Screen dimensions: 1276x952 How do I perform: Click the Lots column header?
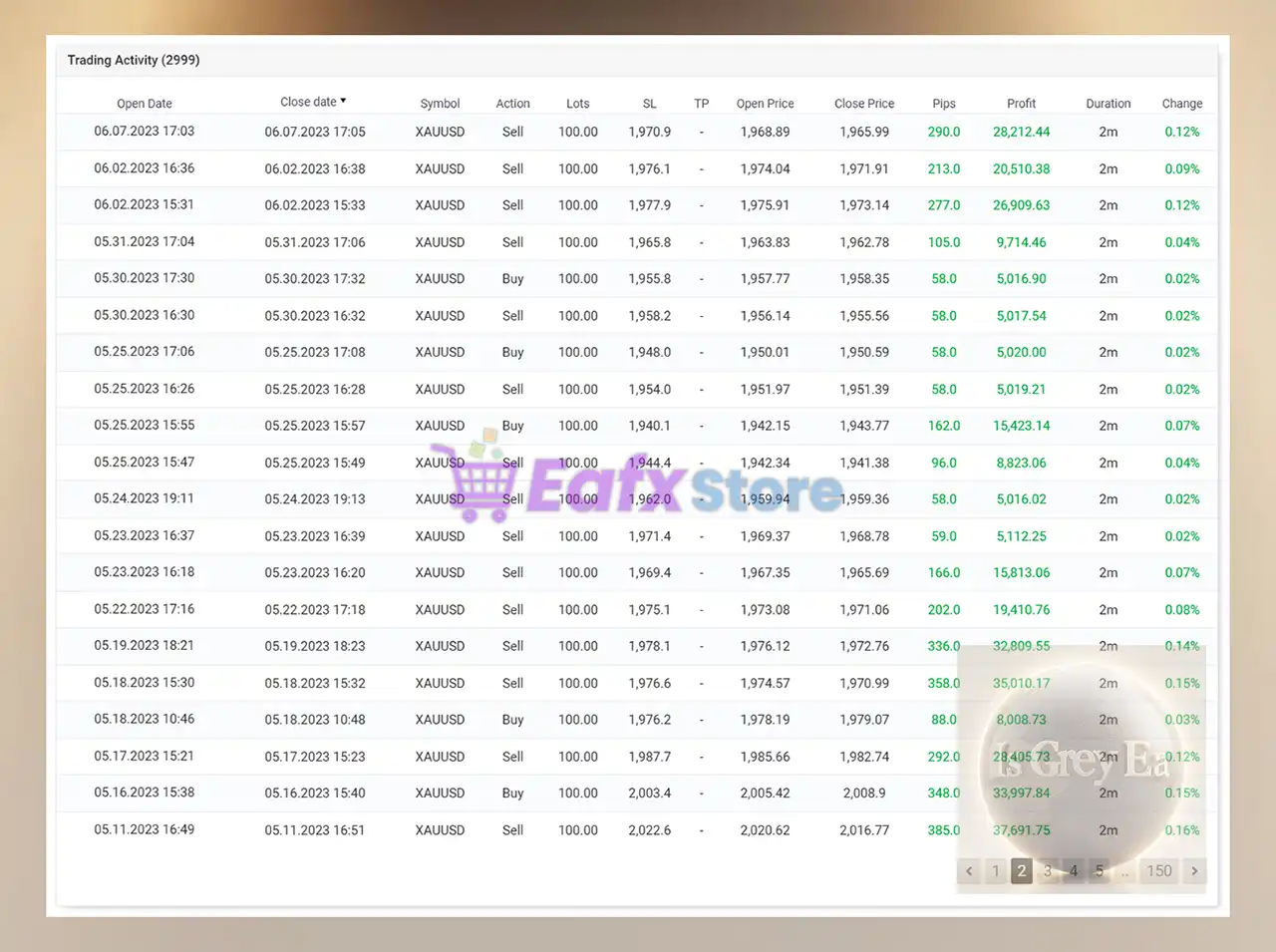578,104
